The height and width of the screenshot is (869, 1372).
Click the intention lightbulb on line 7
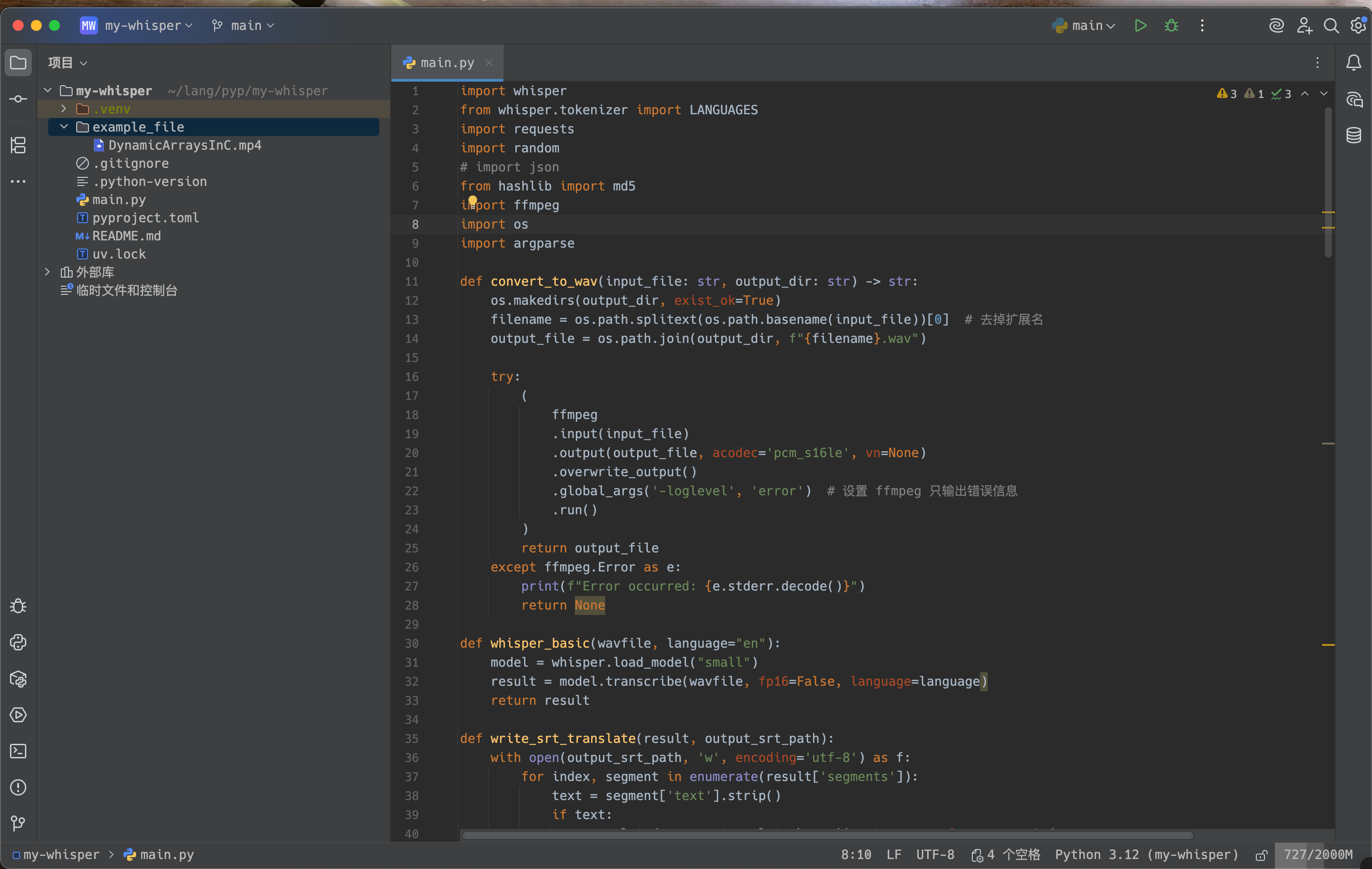[x=472, y=200]
